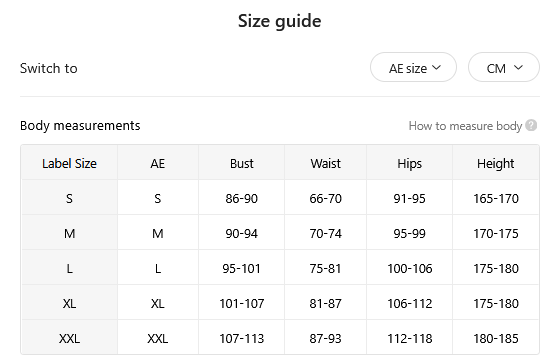
Task: Click the Waist column header
Action: pyautogui.click(x=325, y=163)
